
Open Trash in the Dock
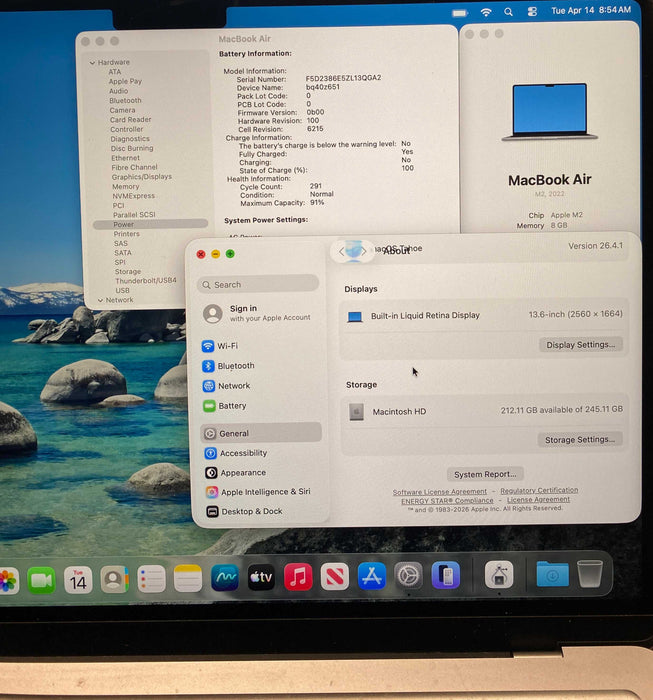[x=590, y=574]
